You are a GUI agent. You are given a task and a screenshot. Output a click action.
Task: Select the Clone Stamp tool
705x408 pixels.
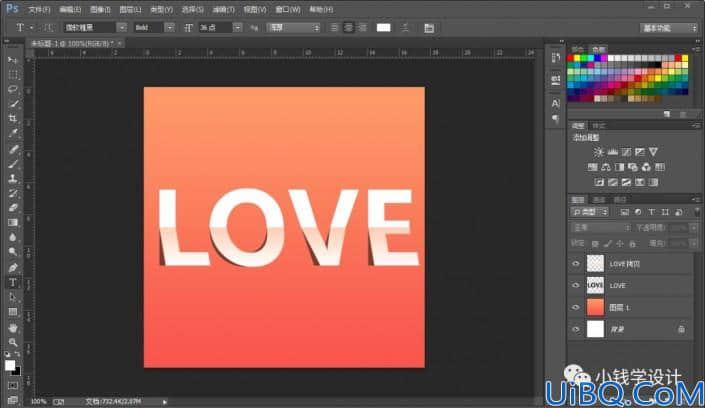click(x=13, y=179)
